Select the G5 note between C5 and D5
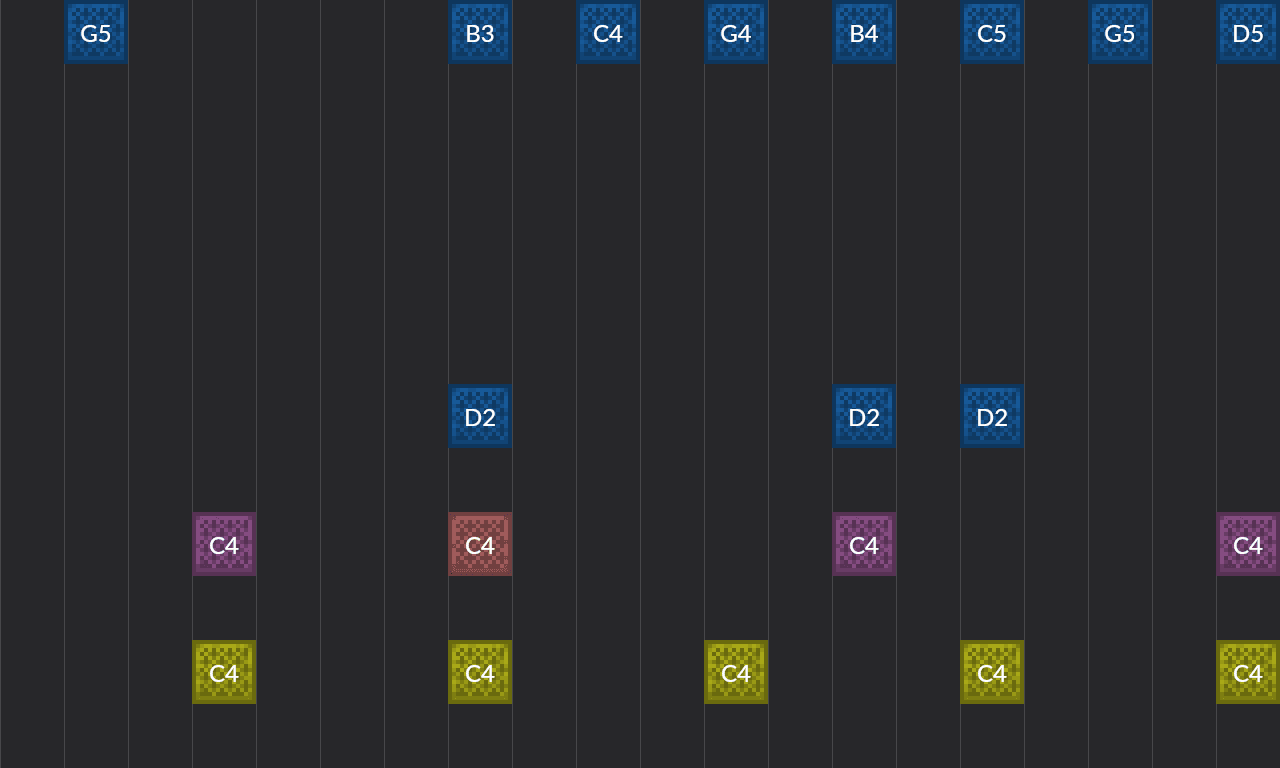 1120,33
